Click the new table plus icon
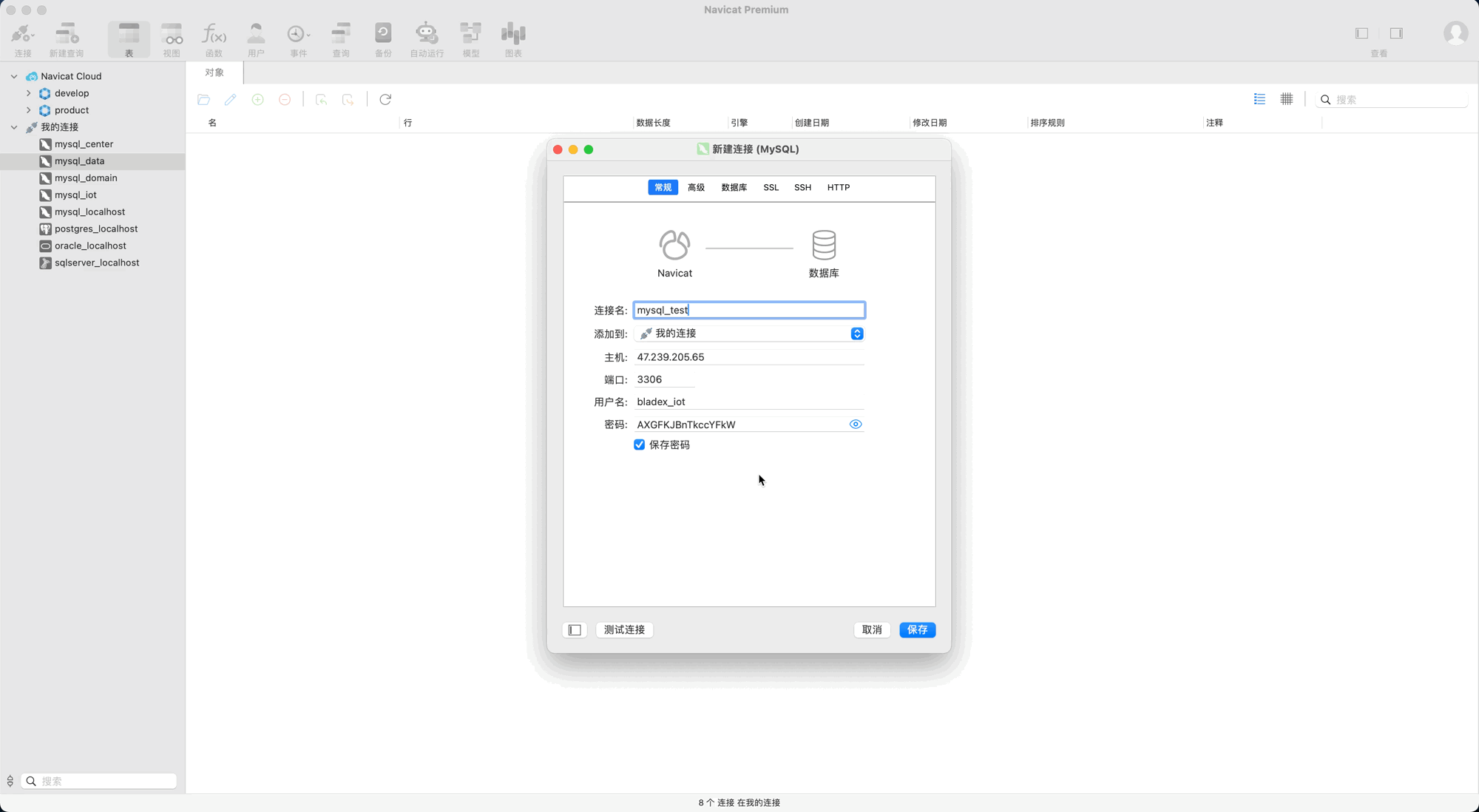This screenshot has width=1479, height=812. point(257,99)
